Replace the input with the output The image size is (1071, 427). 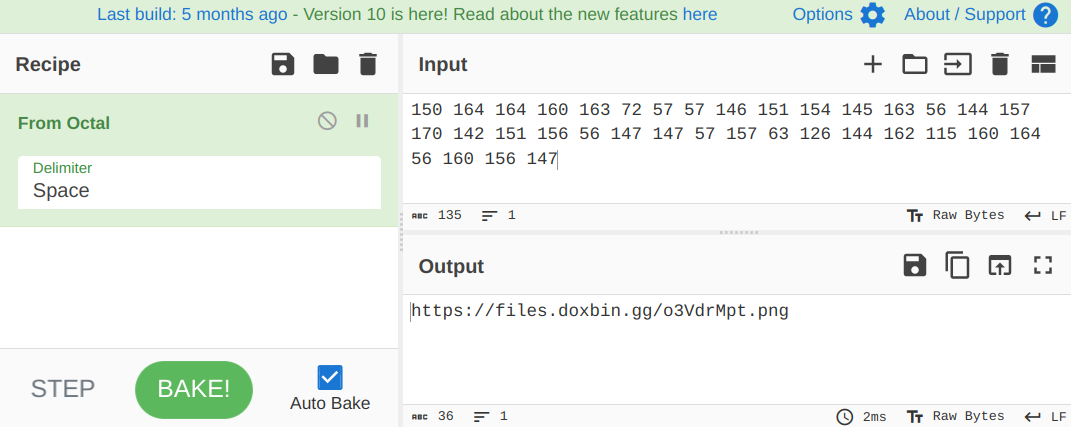[1000, 265]
